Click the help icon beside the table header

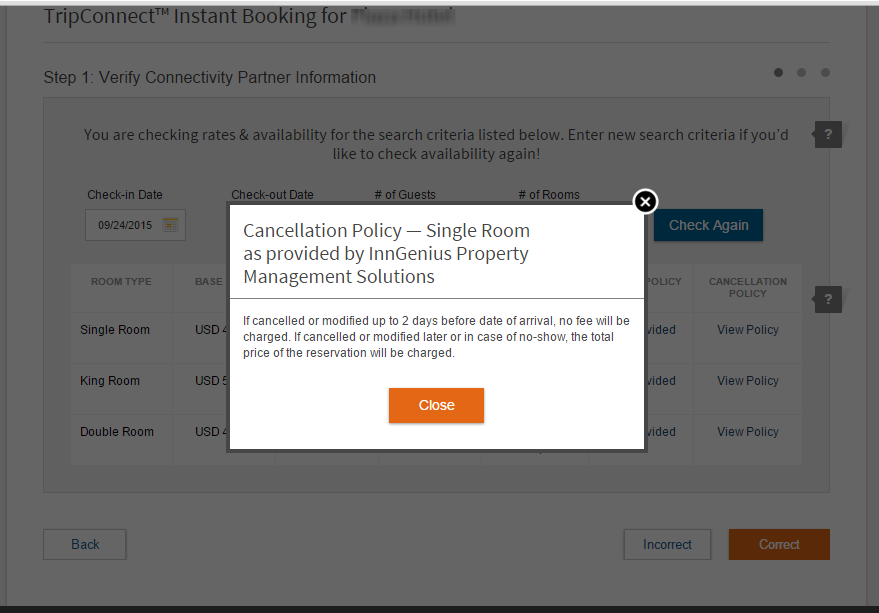tap(828, 298)
